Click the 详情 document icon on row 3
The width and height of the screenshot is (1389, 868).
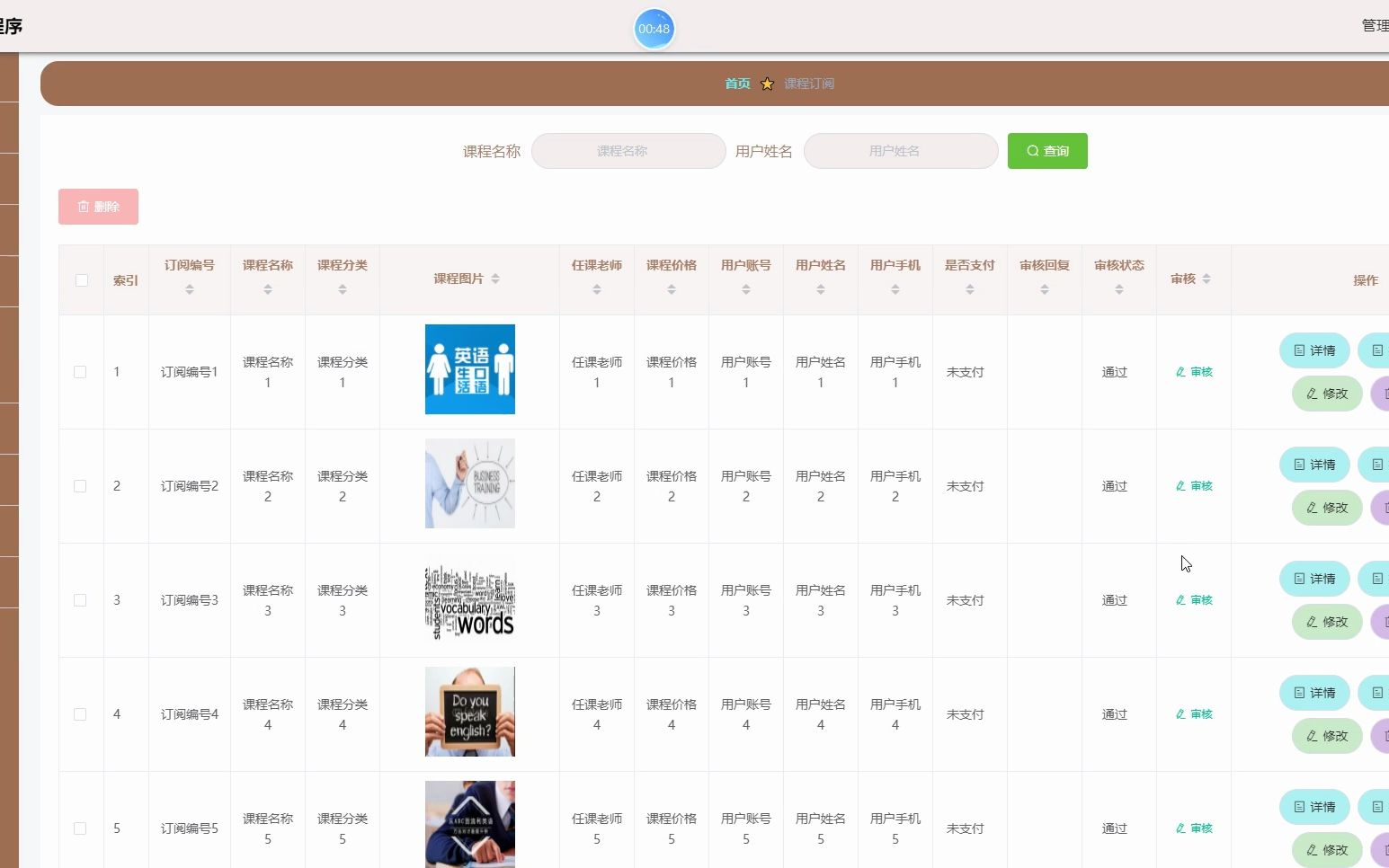tap(1298, 579)
